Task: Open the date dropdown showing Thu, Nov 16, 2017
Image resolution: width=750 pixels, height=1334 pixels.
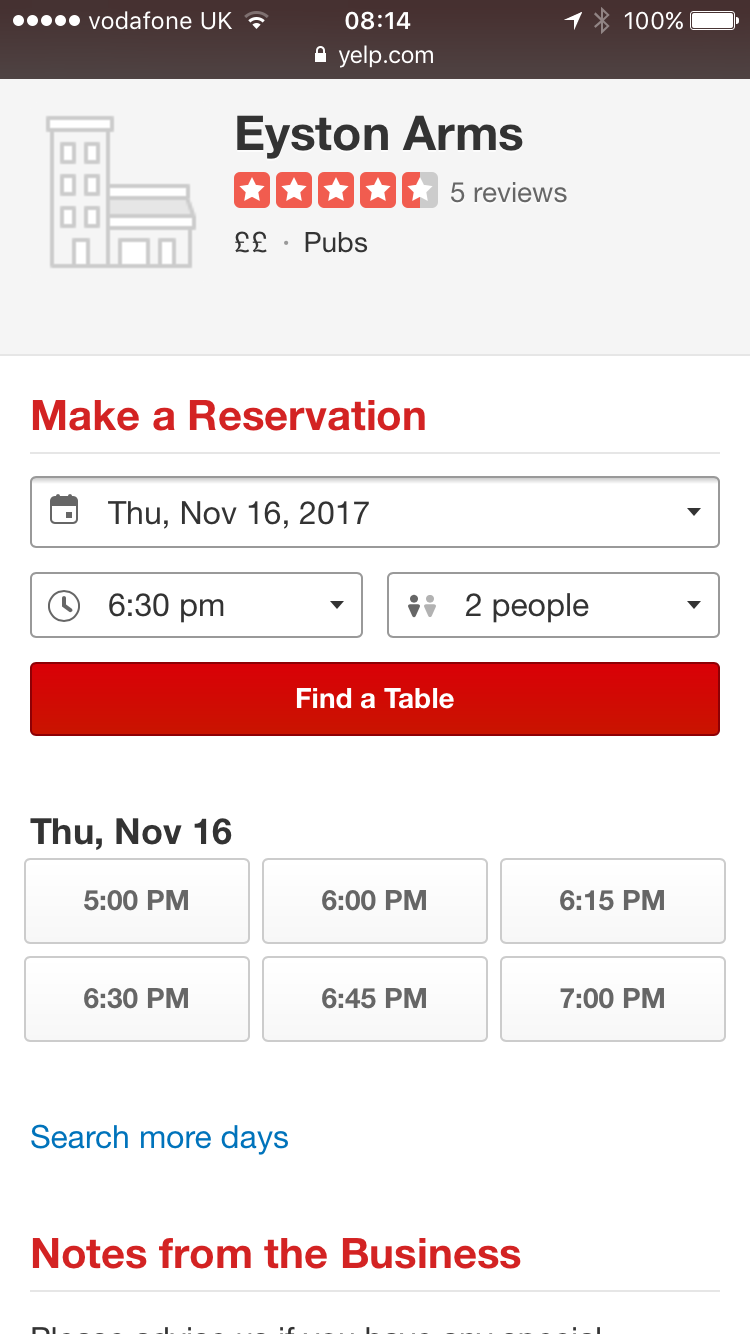Action: 375,512
